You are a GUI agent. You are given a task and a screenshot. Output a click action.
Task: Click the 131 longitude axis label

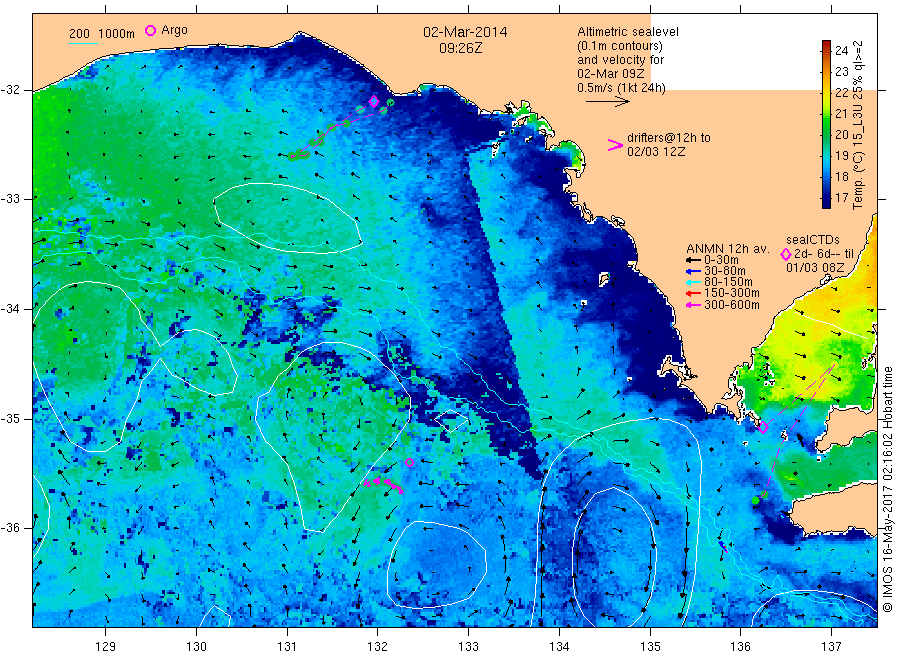coord(287,647)
